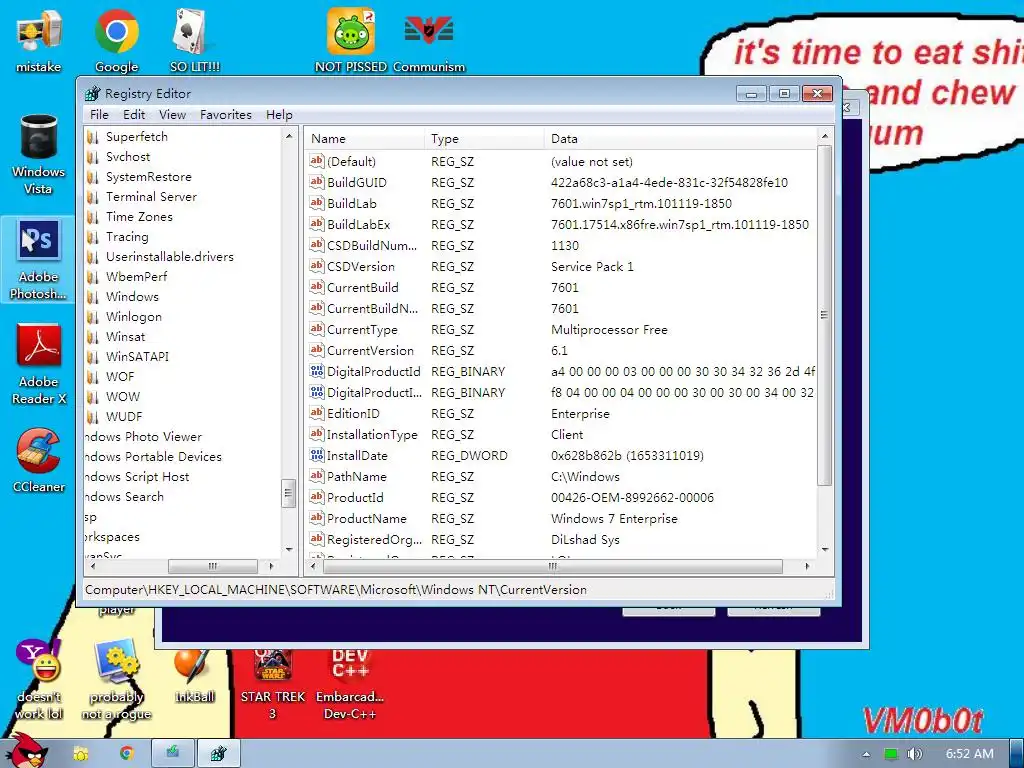
Task: Click values pane vertical scrollbar thumb
Action: coord(824,315)
